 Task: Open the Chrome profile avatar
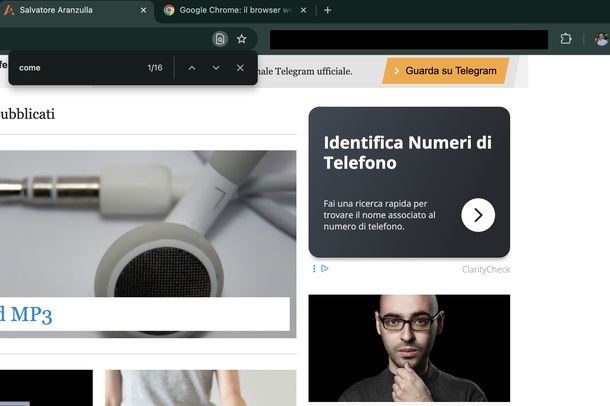(x=600, y=39)
